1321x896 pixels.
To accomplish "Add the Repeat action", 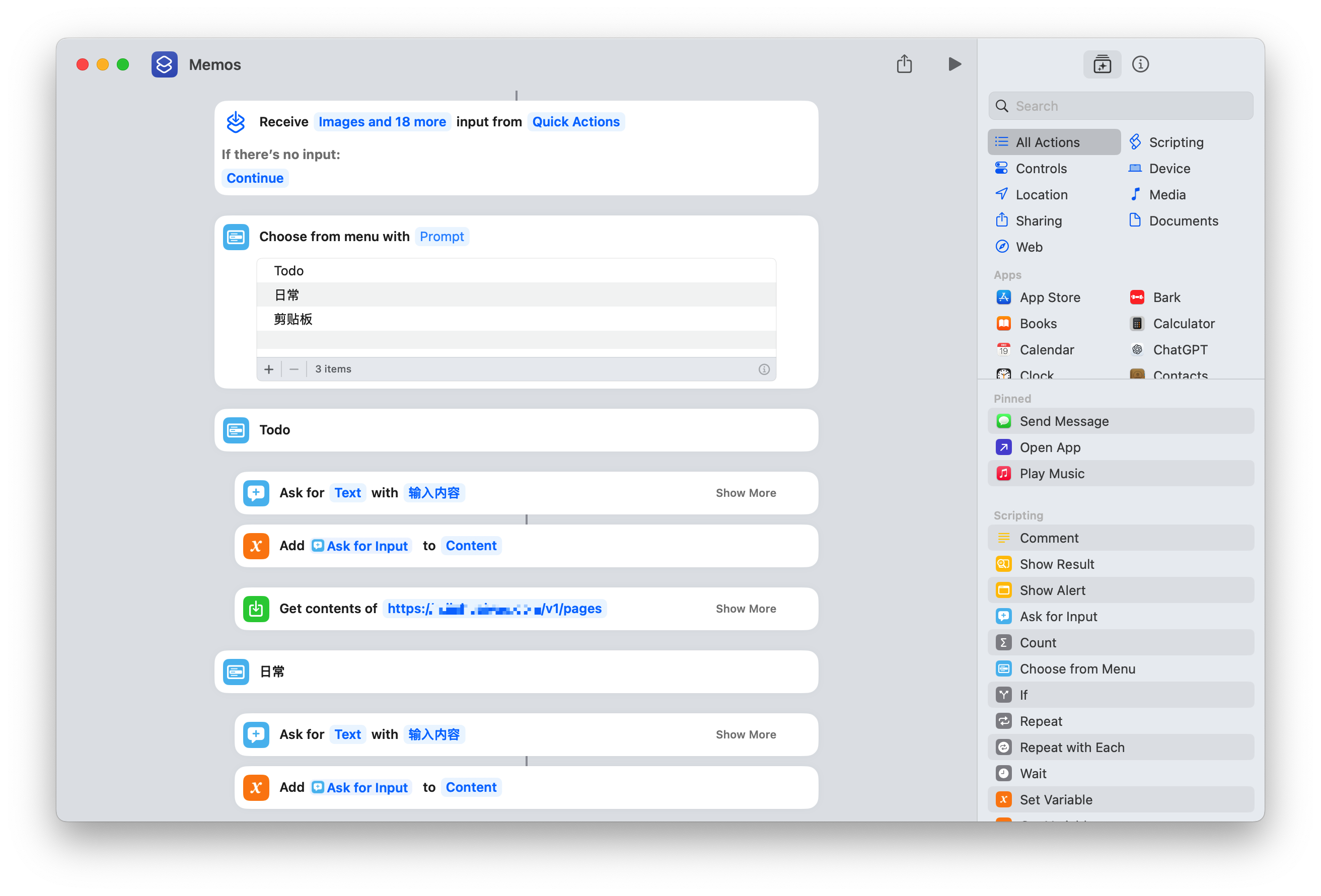I will 1120,721.
